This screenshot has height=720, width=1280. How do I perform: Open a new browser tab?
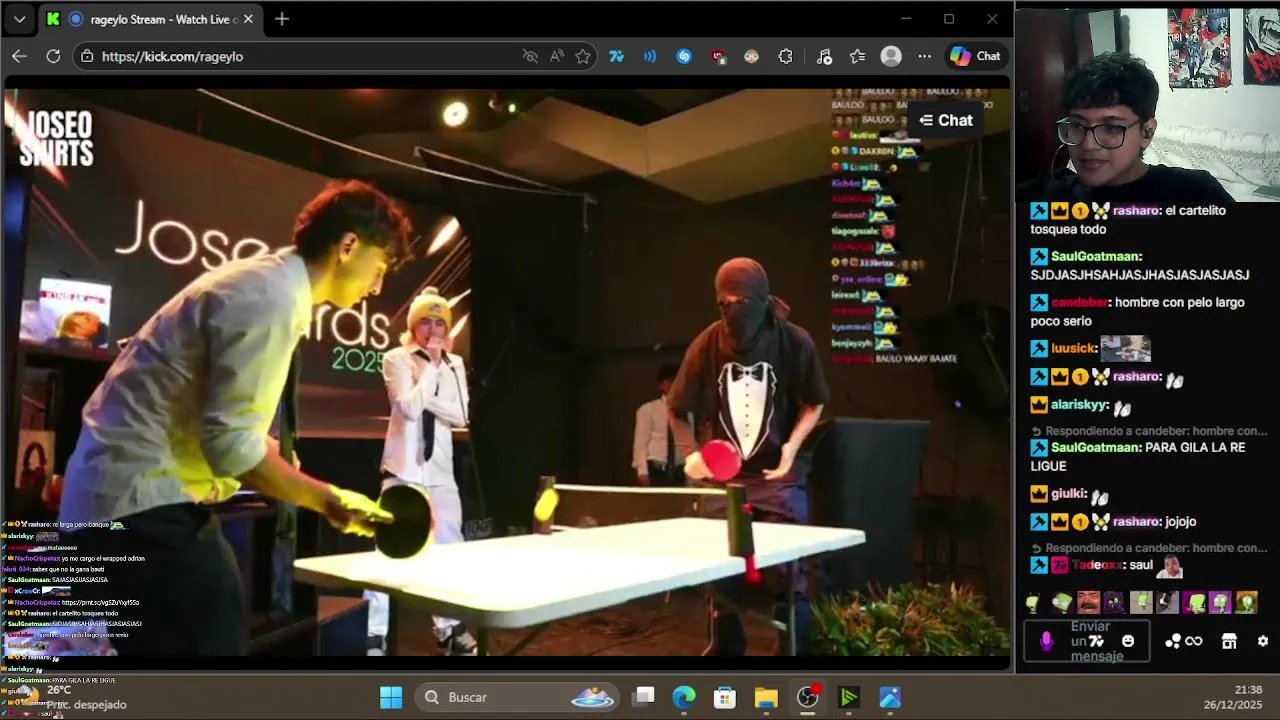[282, 19]
